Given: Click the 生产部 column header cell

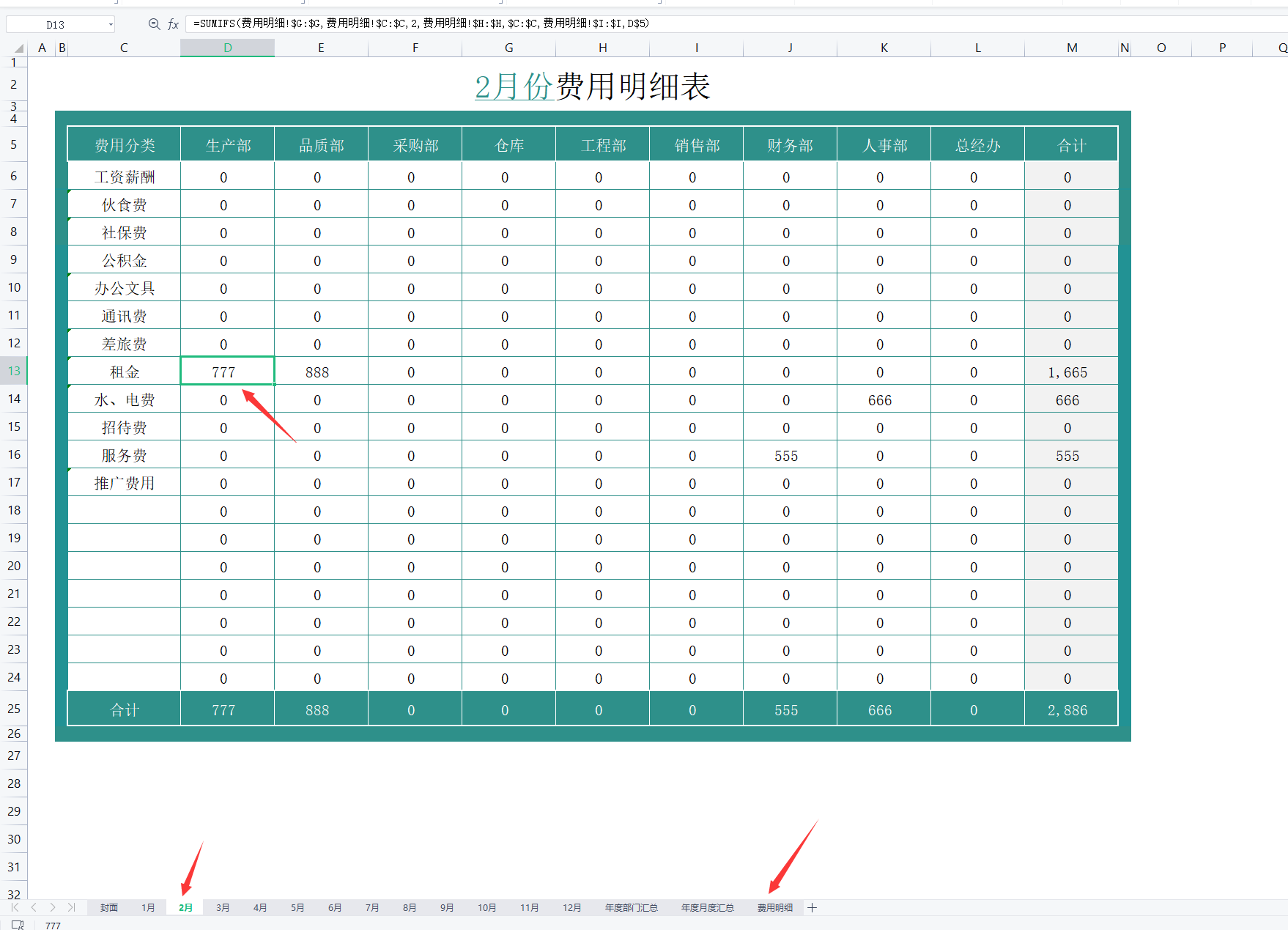Looking at the screenshot, I should (x=228, y=145).
